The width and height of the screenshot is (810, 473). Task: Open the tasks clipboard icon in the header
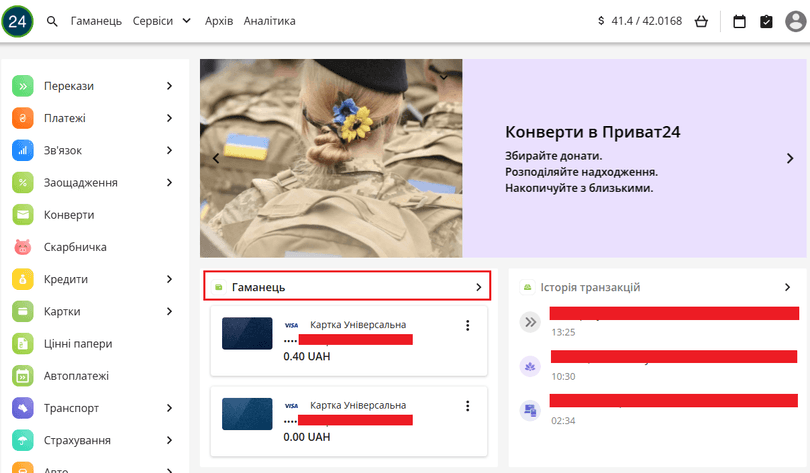click(x=766, y=21)
